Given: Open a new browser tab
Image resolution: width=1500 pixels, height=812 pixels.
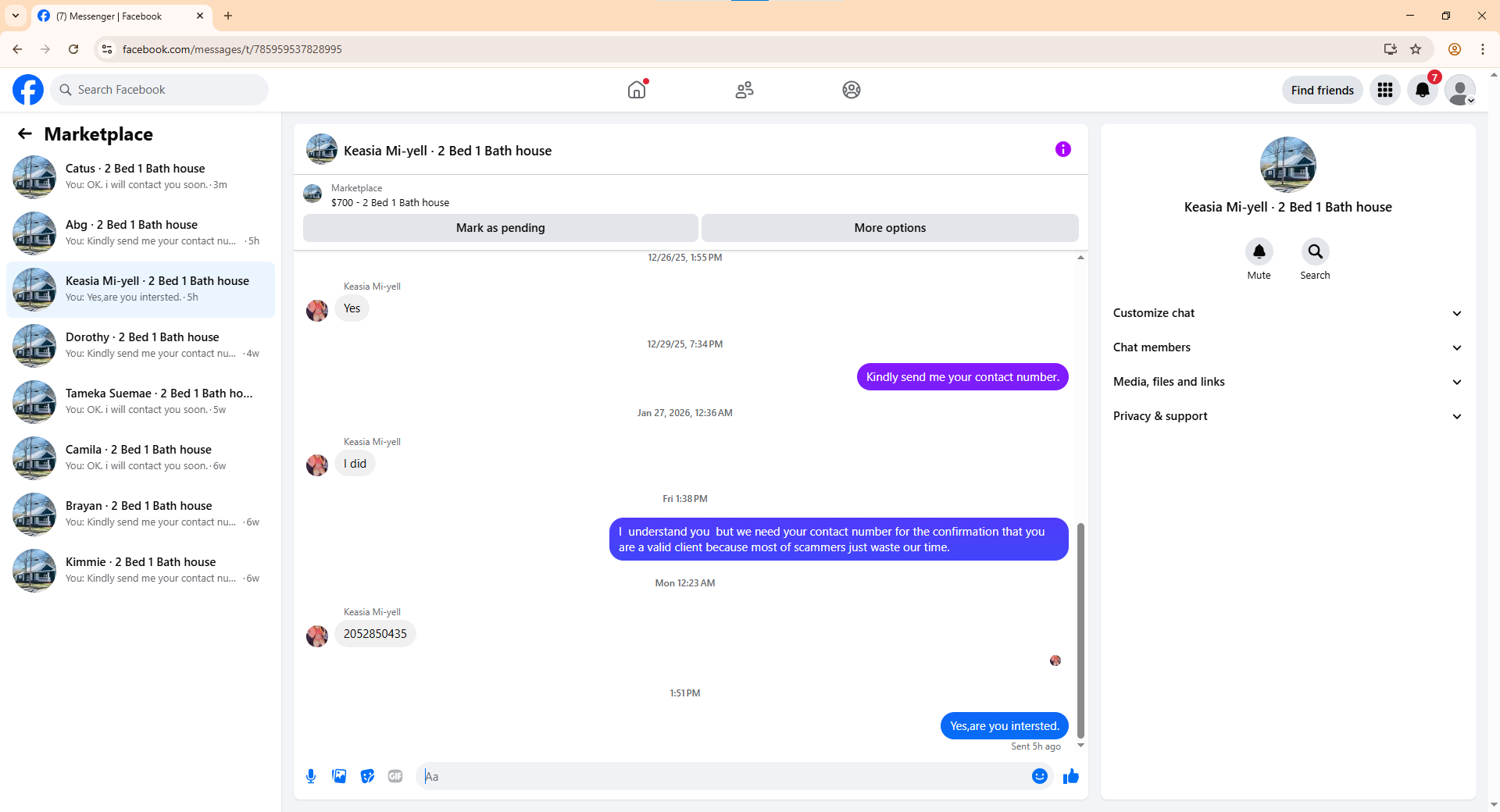Looking at the screenshot, I should click(x=228, y=16).
